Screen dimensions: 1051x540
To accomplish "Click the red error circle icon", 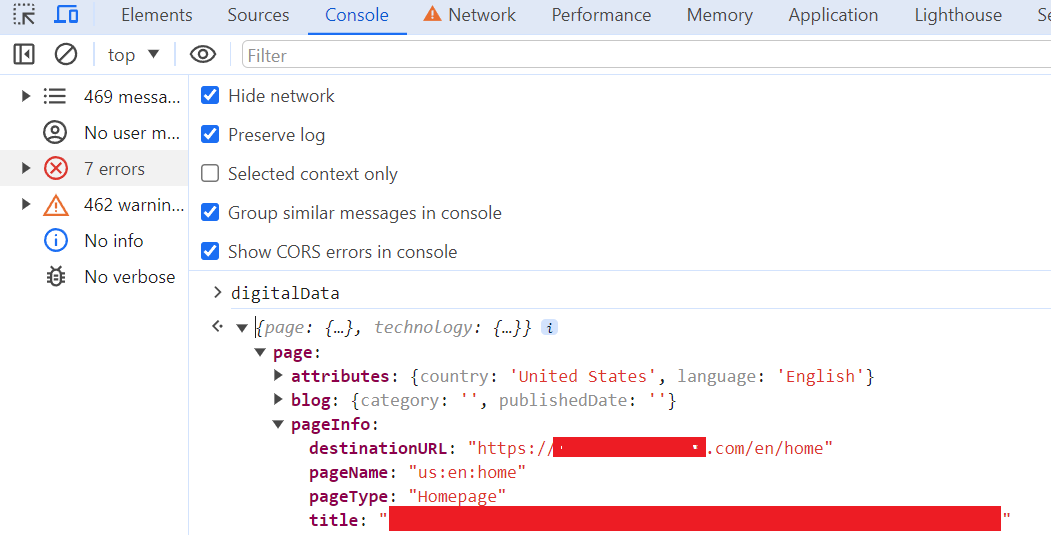I will click(x=56, y=168).
